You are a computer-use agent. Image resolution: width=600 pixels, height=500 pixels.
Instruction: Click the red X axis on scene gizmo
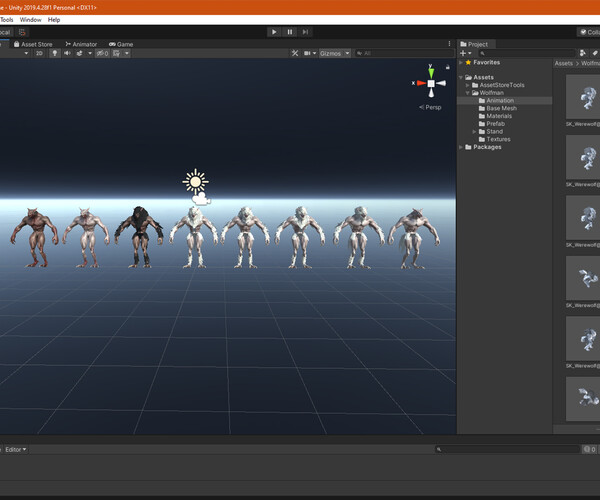pos(421,83)
